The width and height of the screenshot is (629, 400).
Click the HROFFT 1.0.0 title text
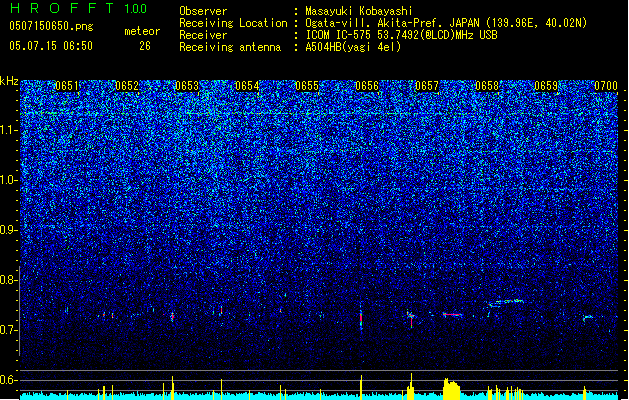pos(78,8)
